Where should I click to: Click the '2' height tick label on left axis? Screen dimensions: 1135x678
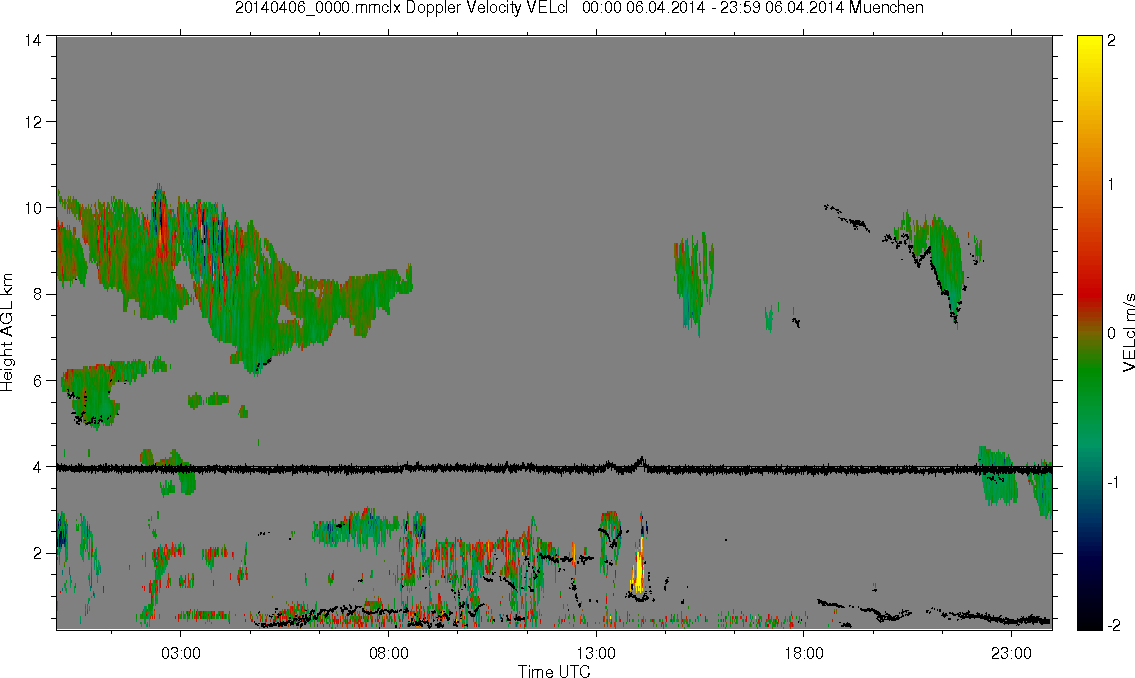pos(38,554)
